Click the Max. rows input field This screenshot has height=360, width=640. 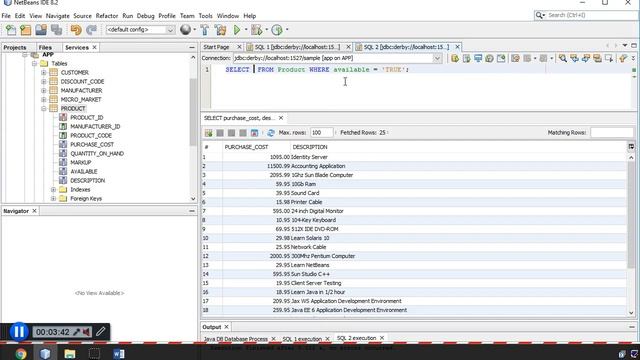click(322, 133)
